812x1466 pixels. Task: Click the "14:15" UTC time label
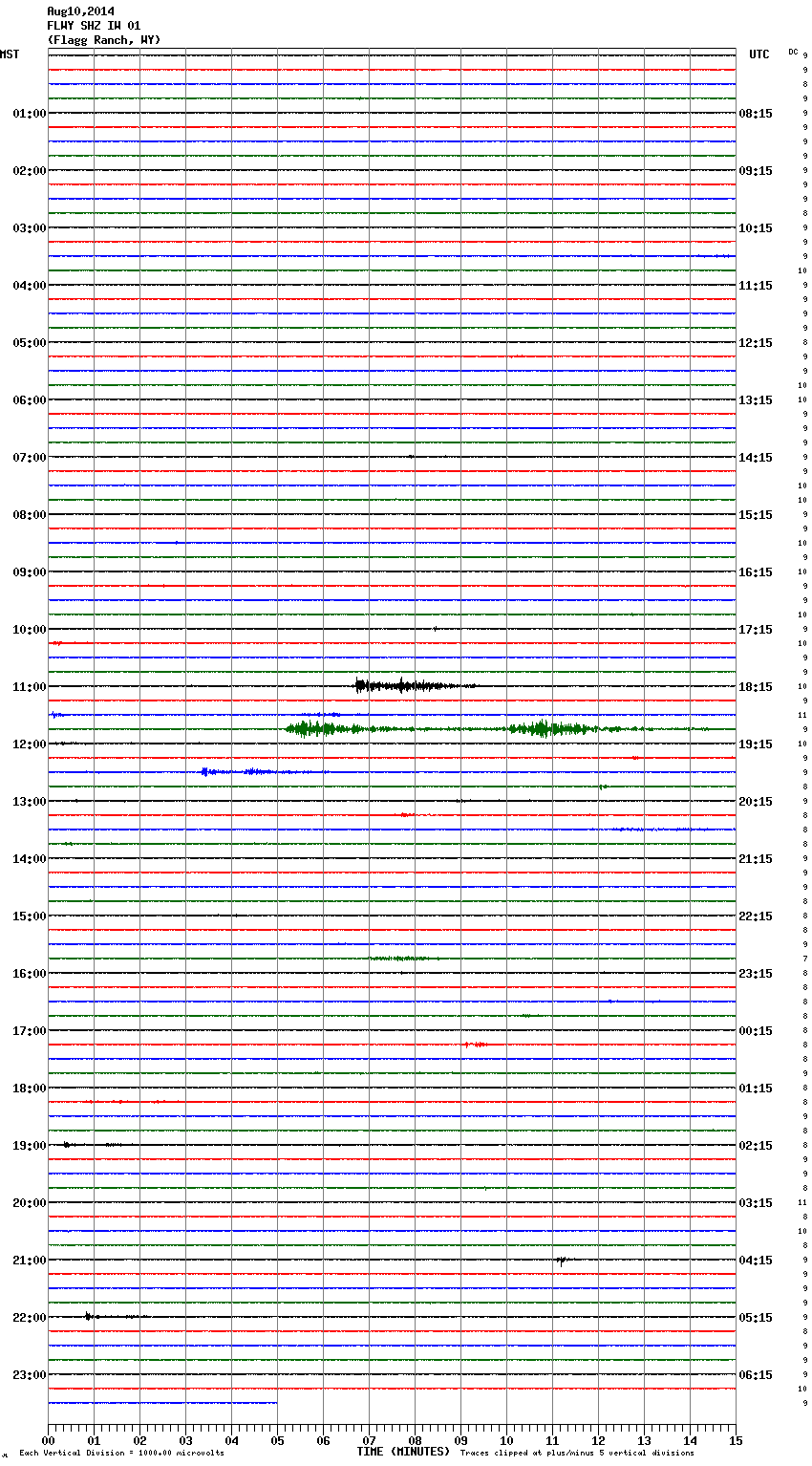756,458
